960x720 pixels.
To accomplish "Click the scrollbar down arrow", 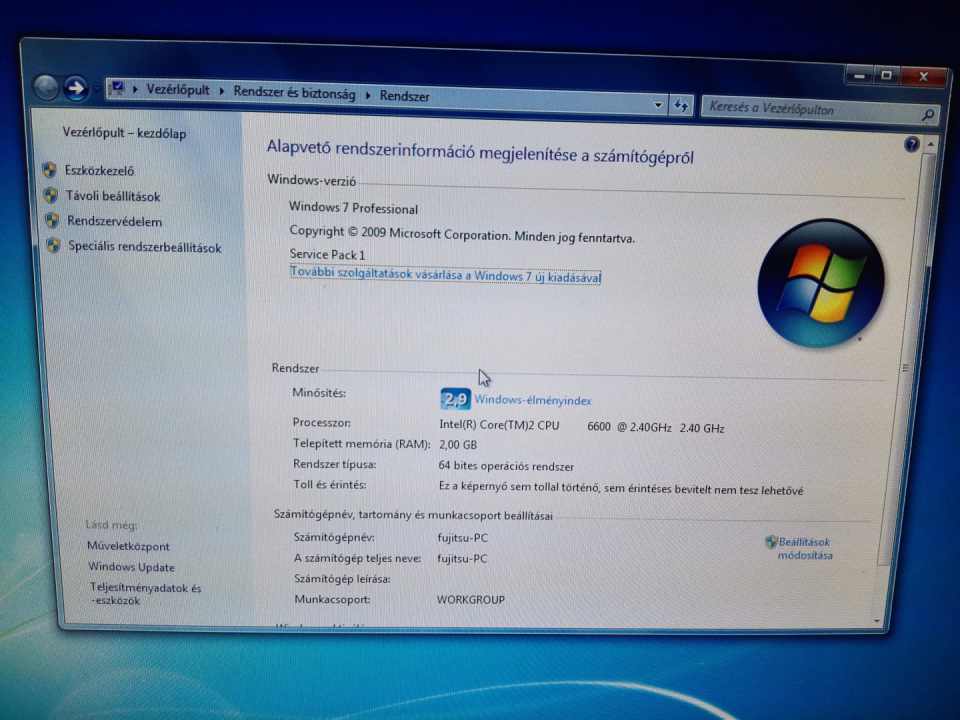I will (x=877, y=621).
